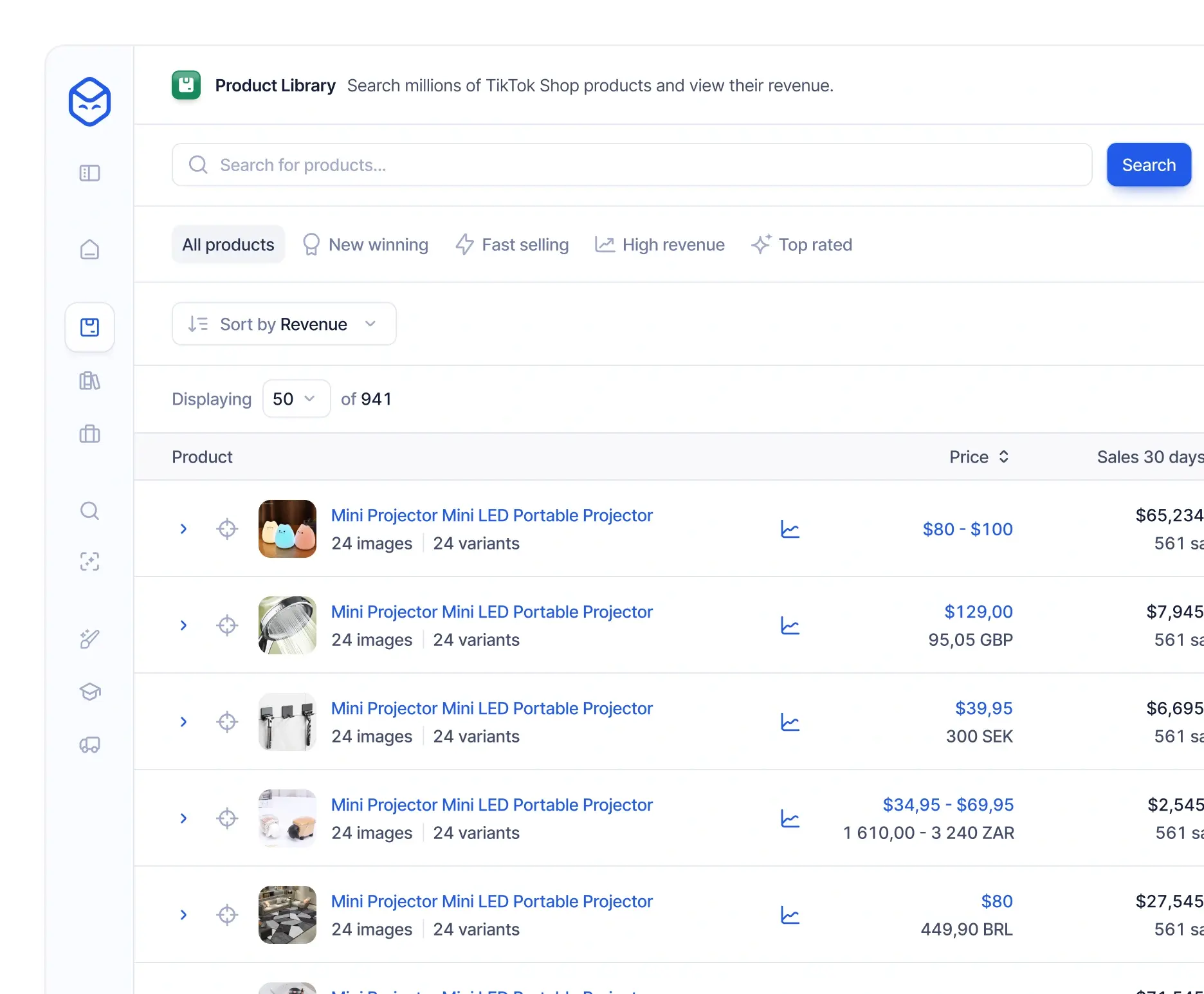Open the Home section in the sidebar
Screen dimensions: 1204x994
pos(89,250)
